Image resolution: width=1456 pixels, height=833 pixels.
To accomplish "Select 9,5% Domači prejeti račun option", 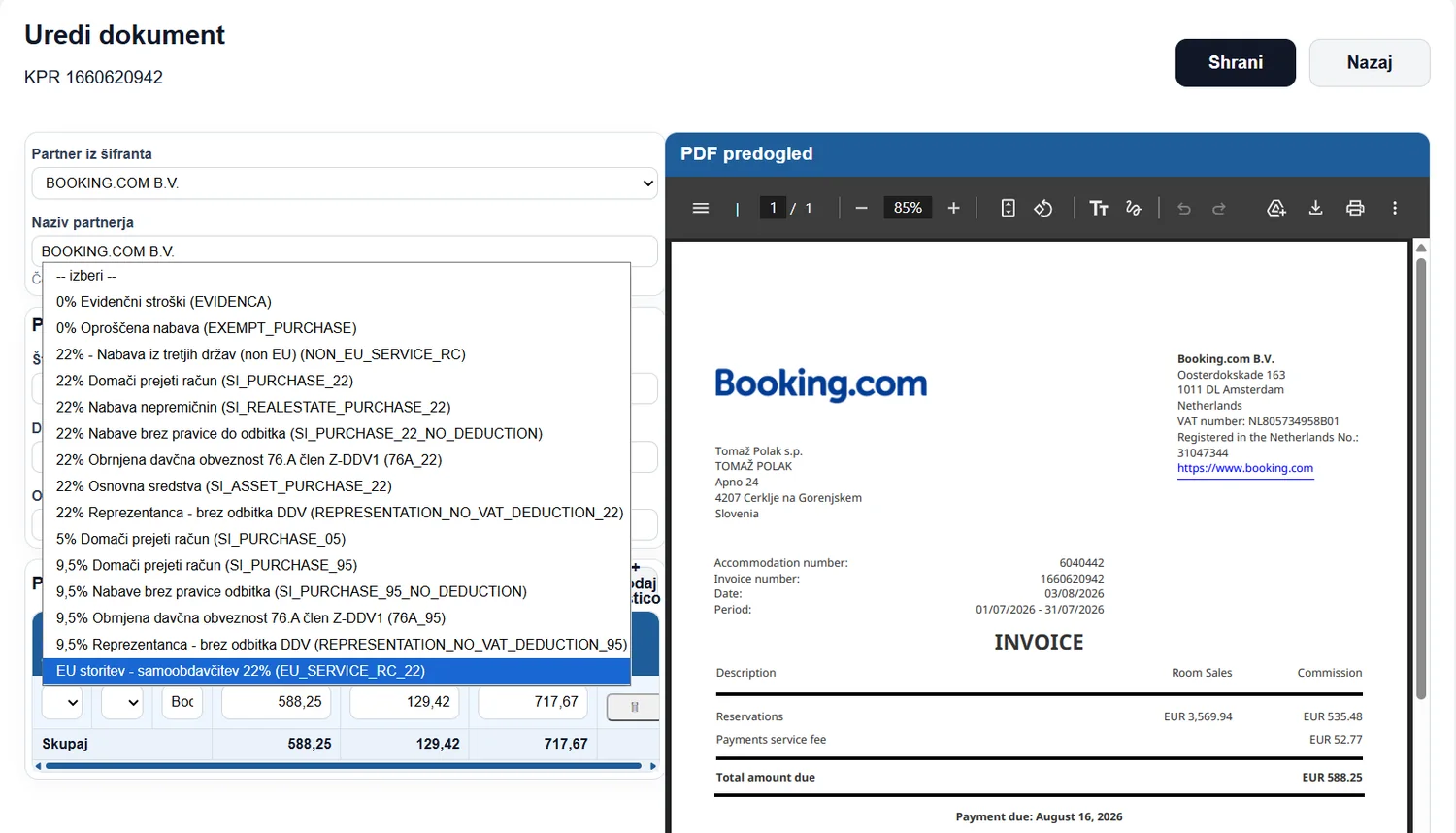I will pos(337,565).
